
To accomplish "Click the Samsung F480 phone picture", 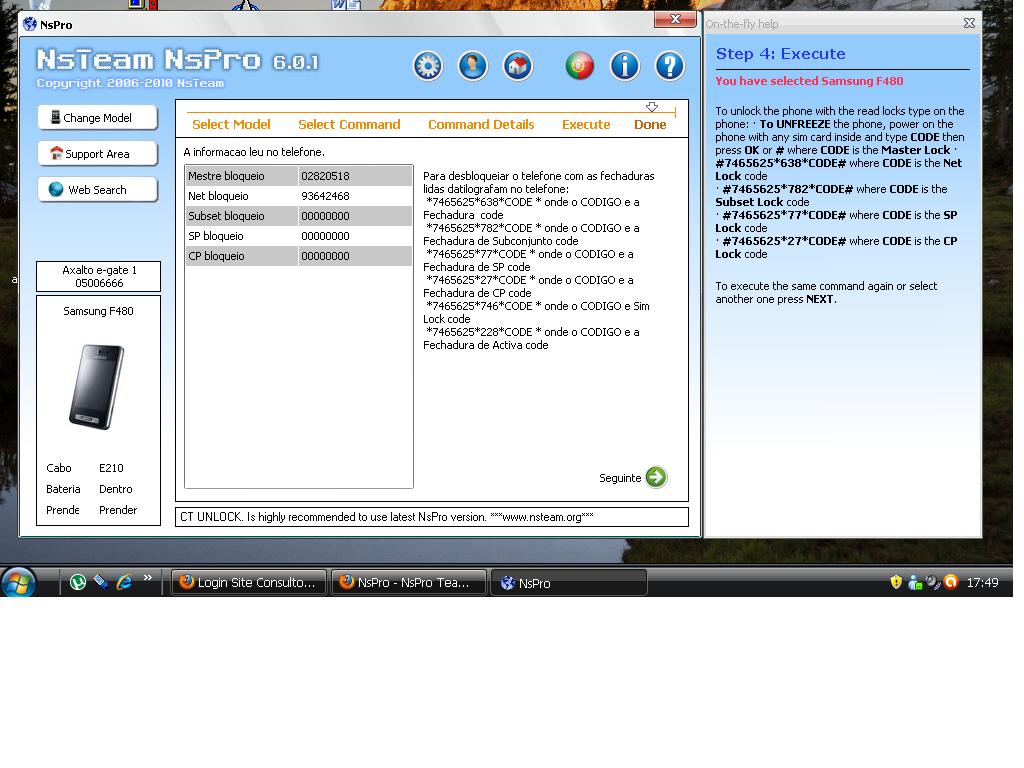I will click(x=97, y=387).
